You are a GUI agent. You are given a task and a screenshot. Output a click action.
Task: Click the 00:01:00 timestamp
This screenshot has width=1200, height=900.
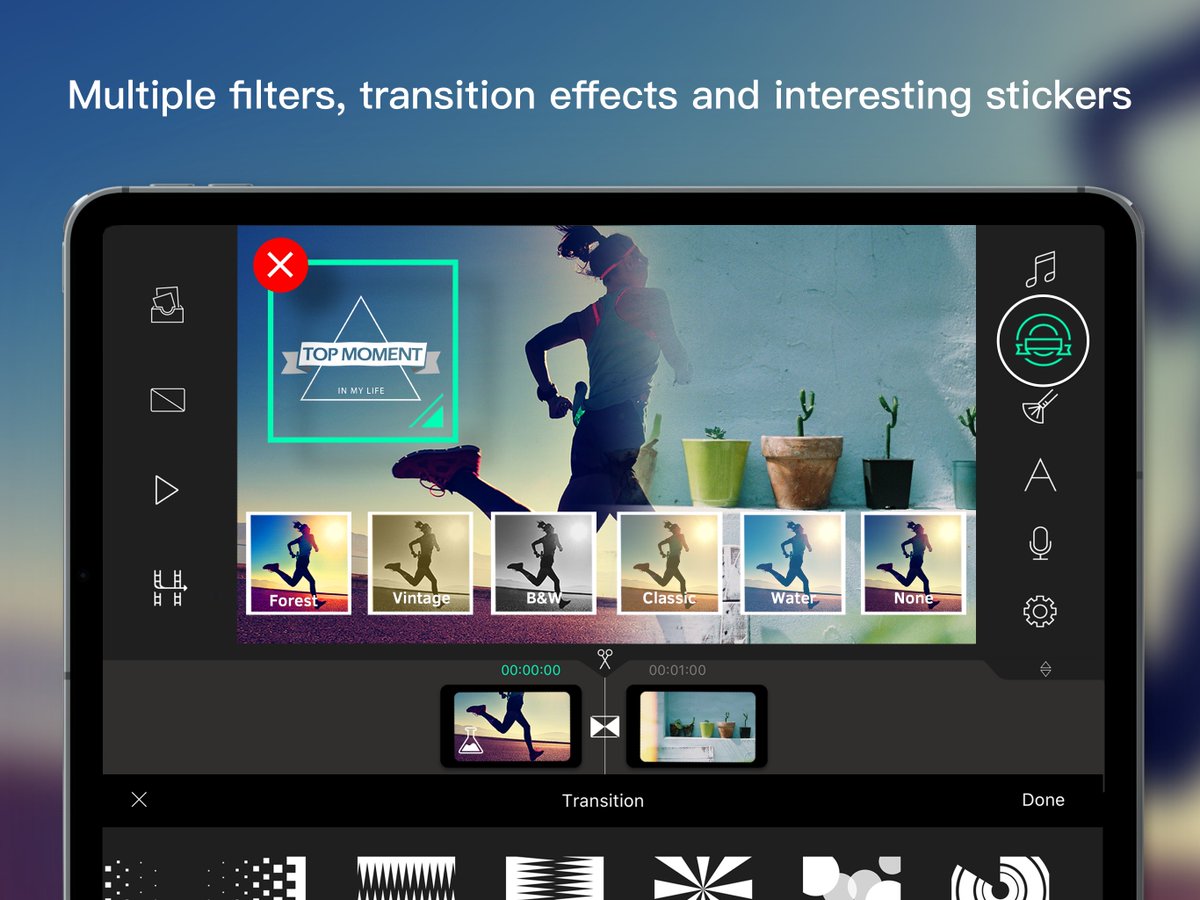677,670
